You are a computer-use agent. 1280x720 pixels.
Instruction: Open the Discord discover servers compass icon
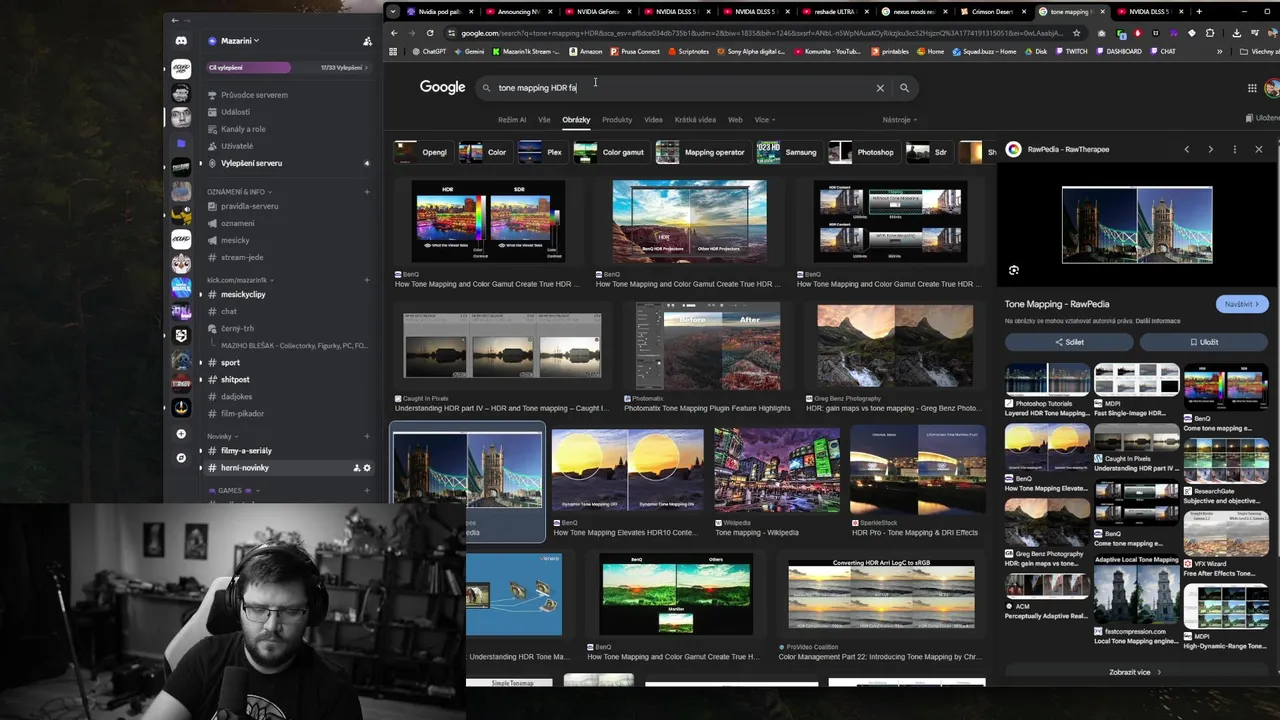[181, 458]
